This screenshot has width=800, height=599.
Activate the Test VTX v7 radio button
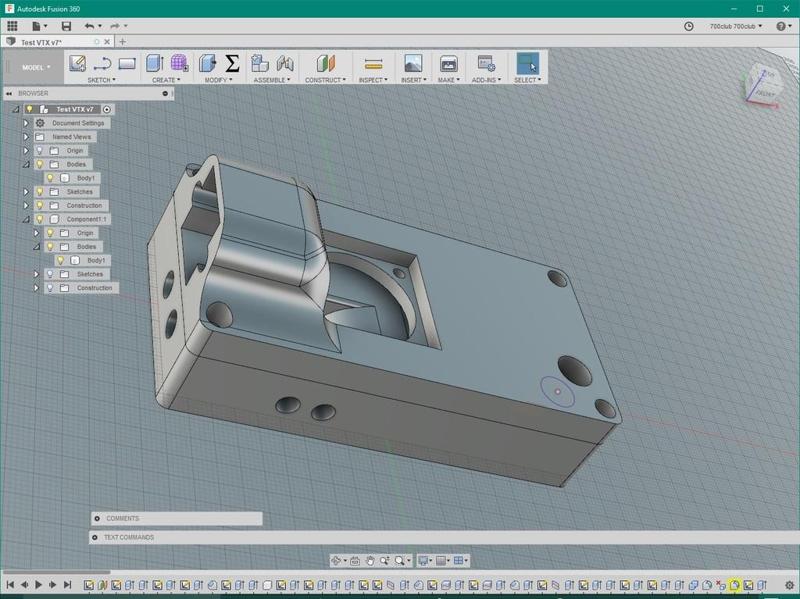pyautogui.click(x=107, y=109)
